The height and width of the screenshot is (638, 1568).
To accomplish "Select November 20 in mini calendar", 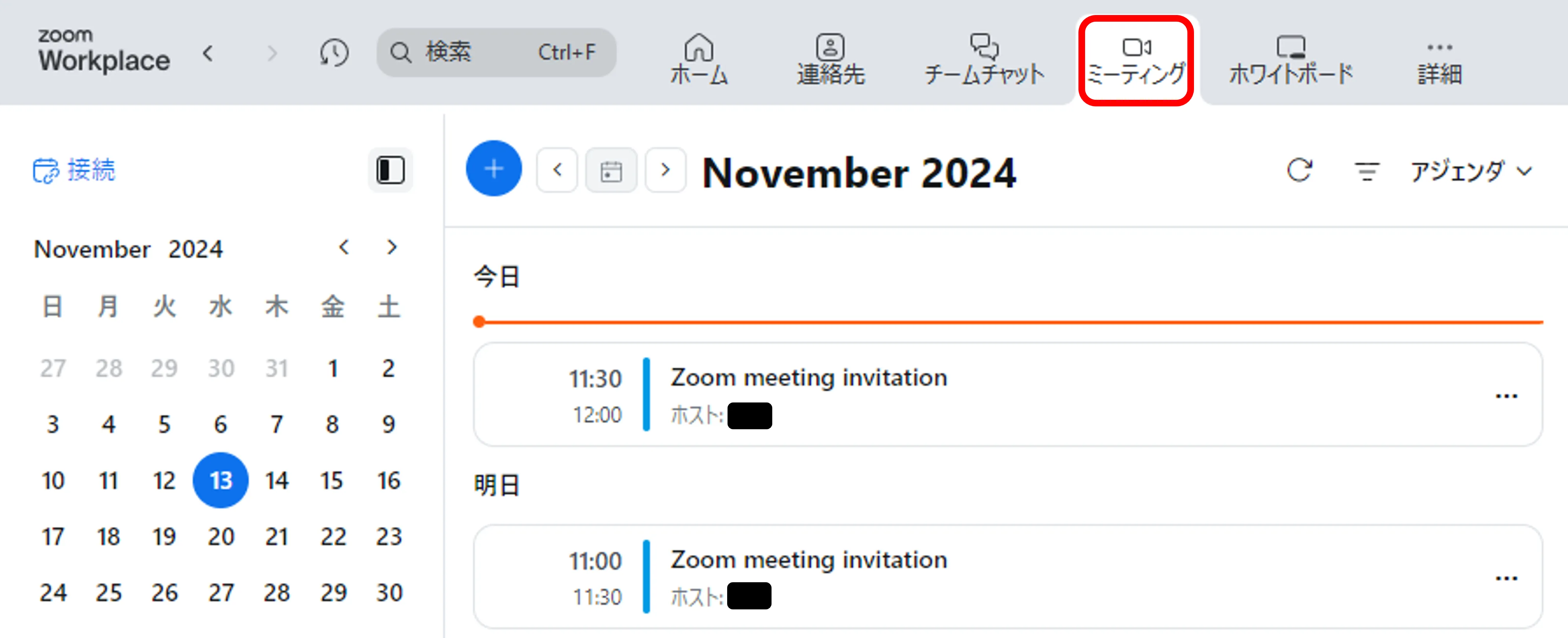I will click(x=220, y=536).
